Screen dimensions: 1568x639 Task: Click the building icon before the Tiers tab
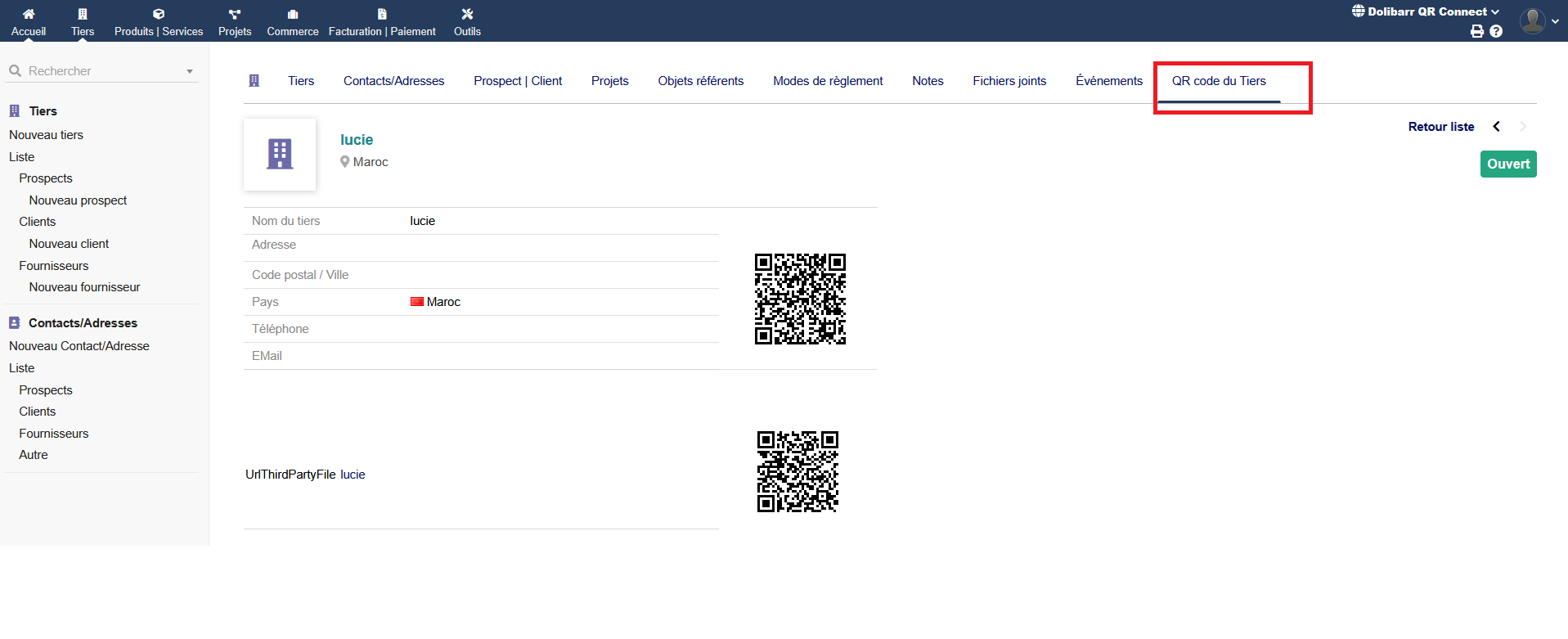tap(254, 81)
